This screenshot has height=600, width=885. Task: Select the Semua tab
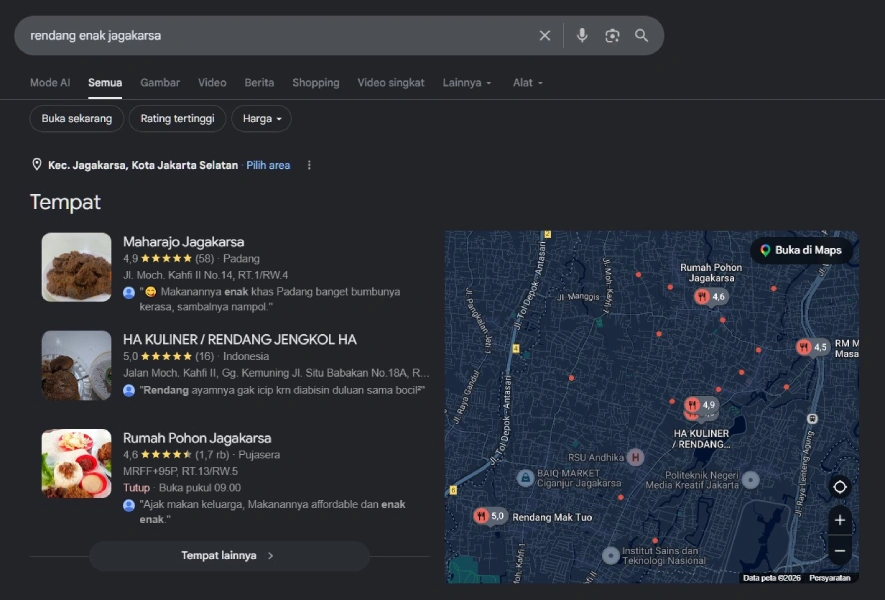105,82
